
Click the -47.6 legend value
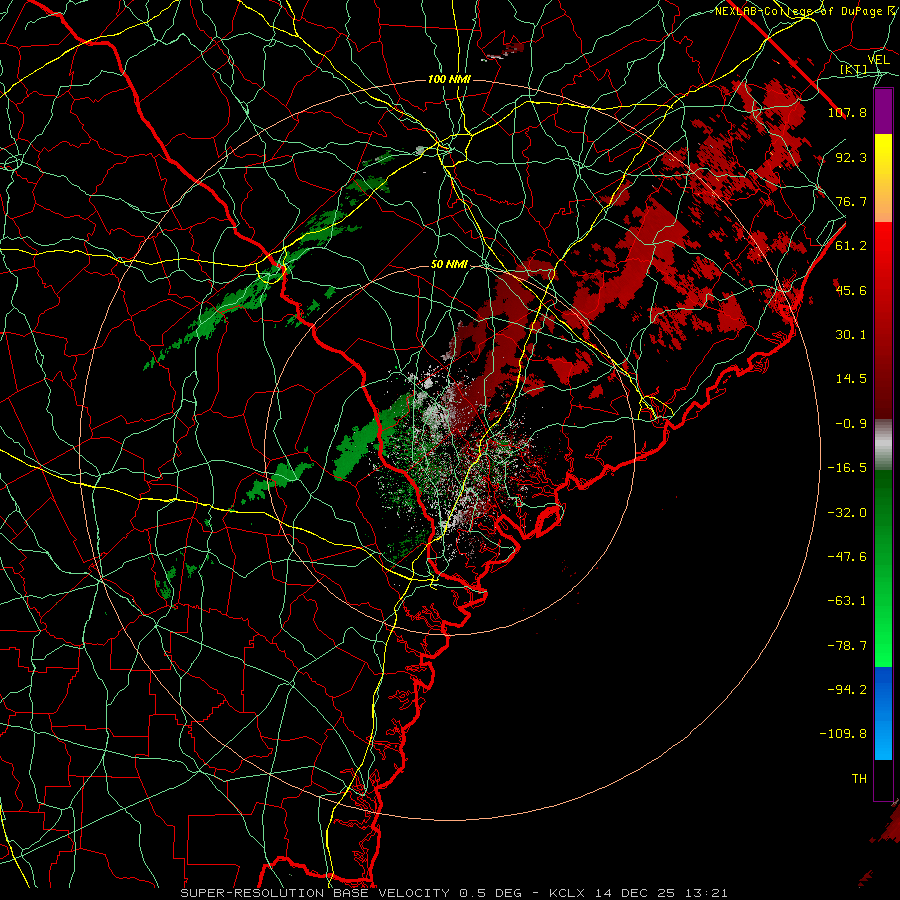pos(847,557)
